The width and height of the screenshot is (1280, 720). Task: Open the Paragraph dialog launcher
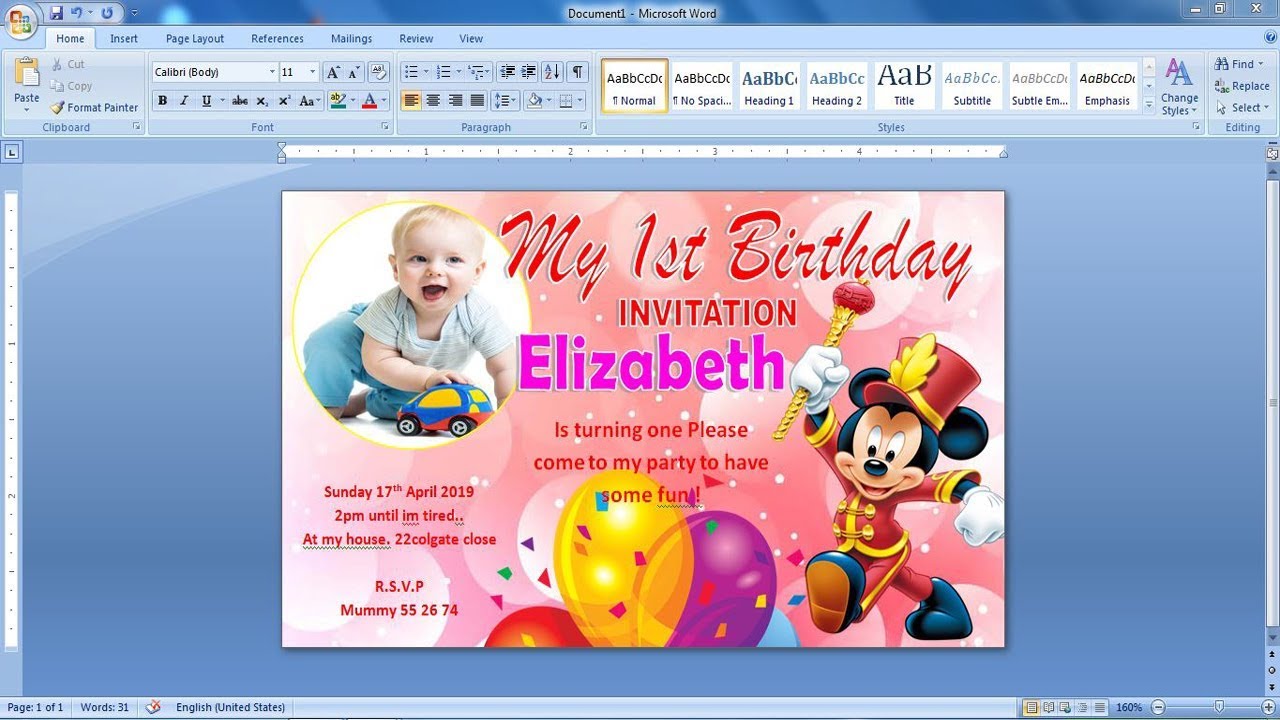[x=584, y=127]
